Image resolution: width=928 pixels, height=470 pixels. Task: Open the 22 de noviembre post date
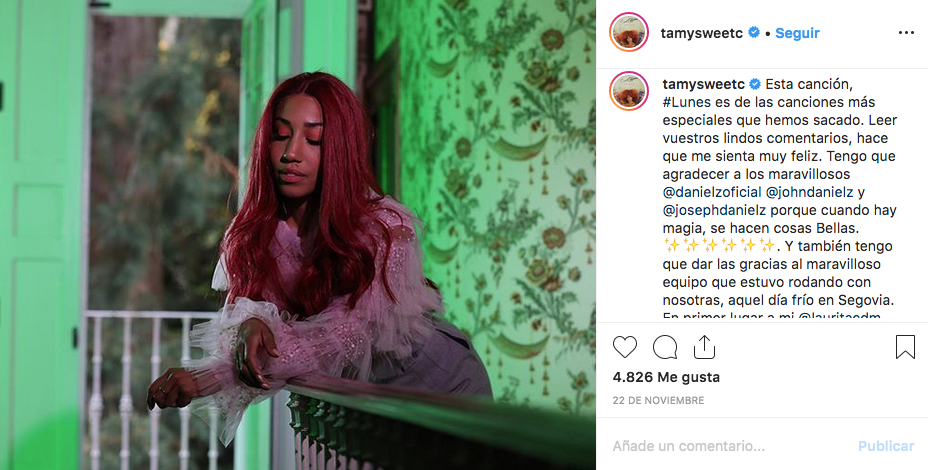(658, 401)
